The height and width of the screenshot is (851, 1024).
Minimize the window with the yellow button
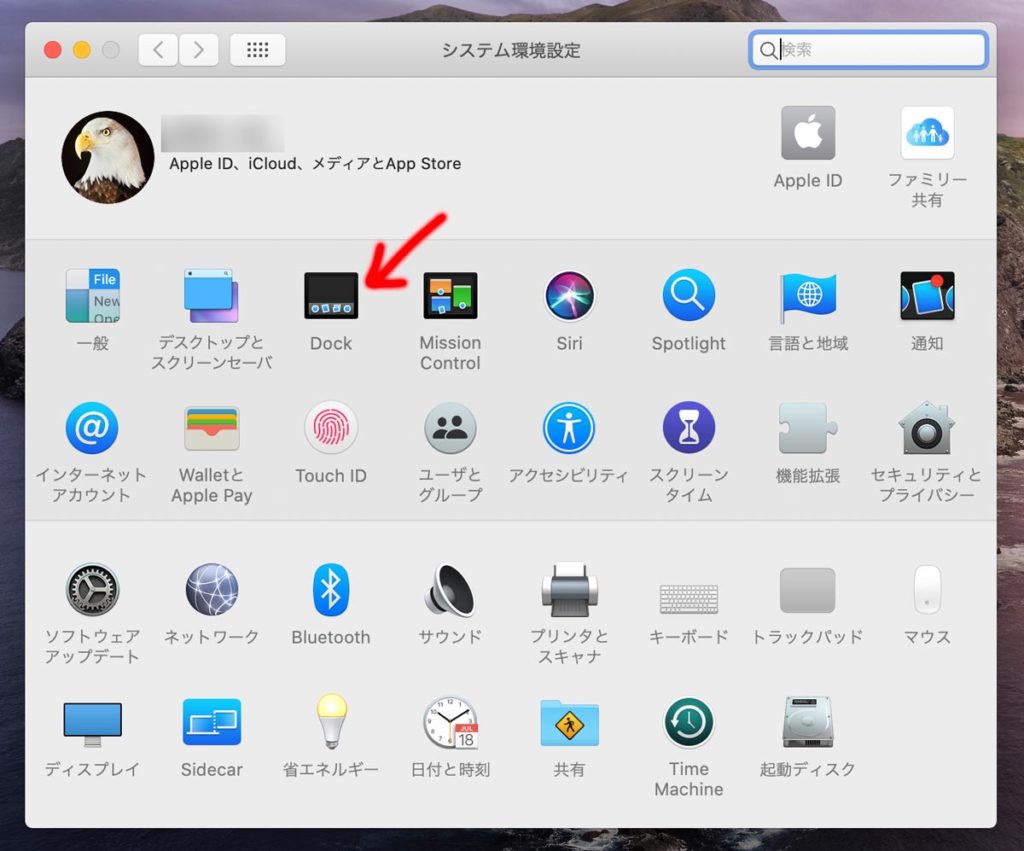(x=82, y=50)
